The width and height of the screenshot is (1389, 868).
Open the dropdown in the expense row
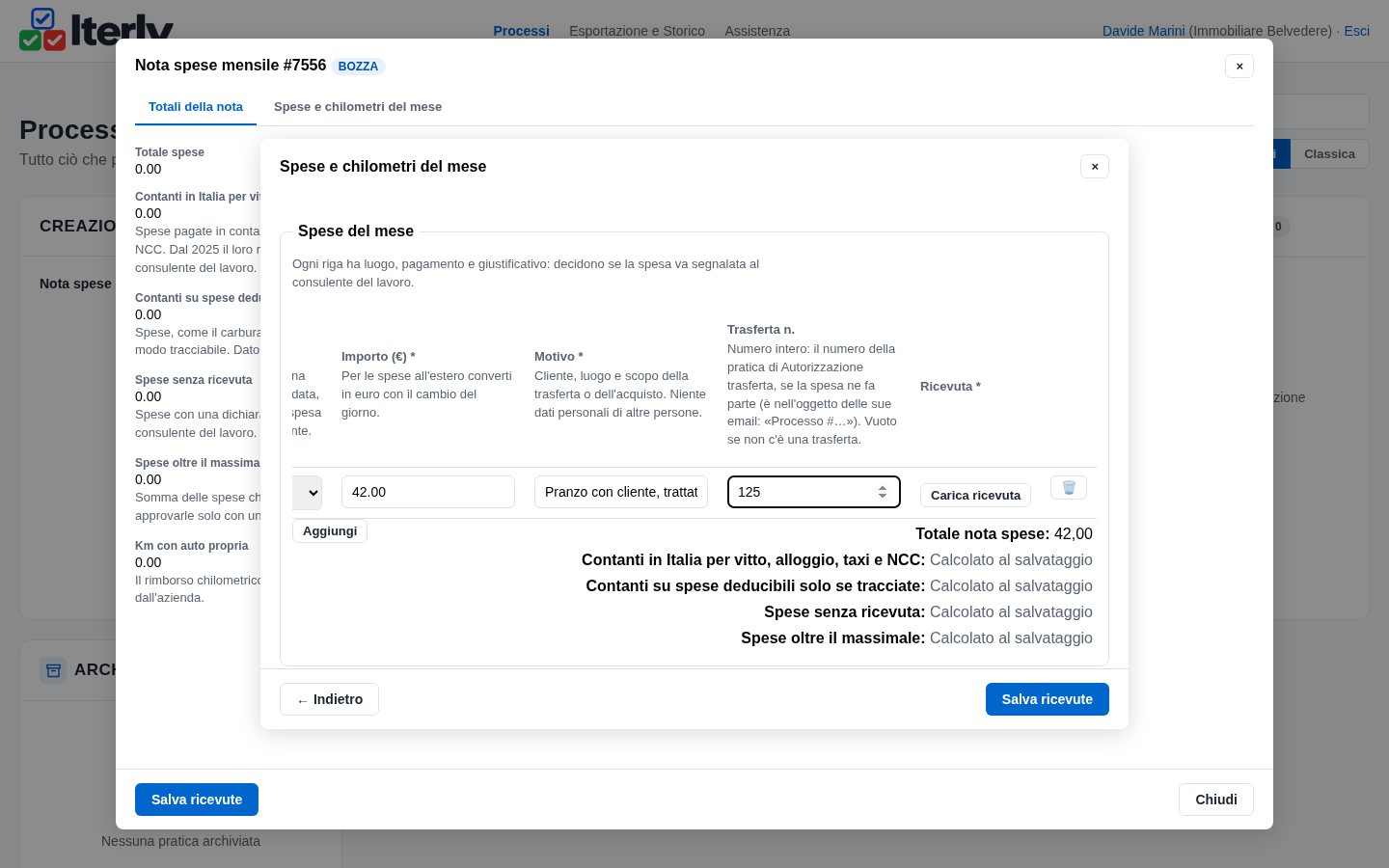point(307,492)
